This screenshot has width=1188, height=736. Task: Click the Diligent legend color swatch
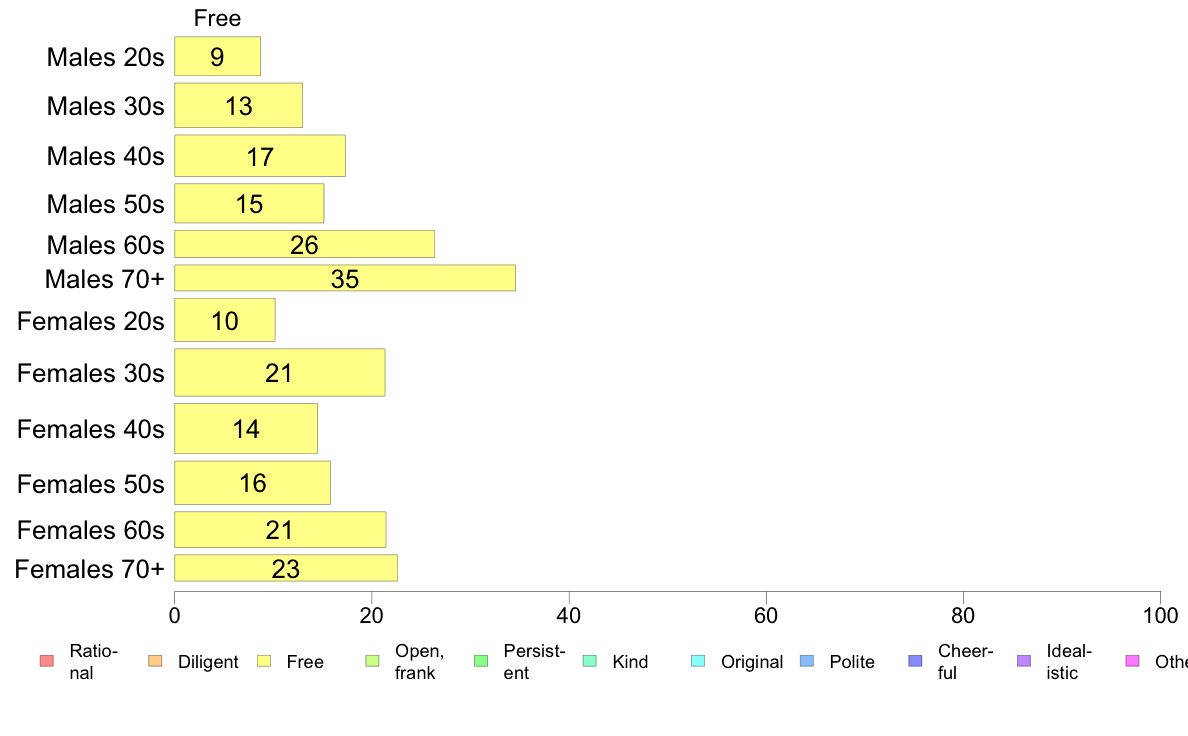(155, 661)
